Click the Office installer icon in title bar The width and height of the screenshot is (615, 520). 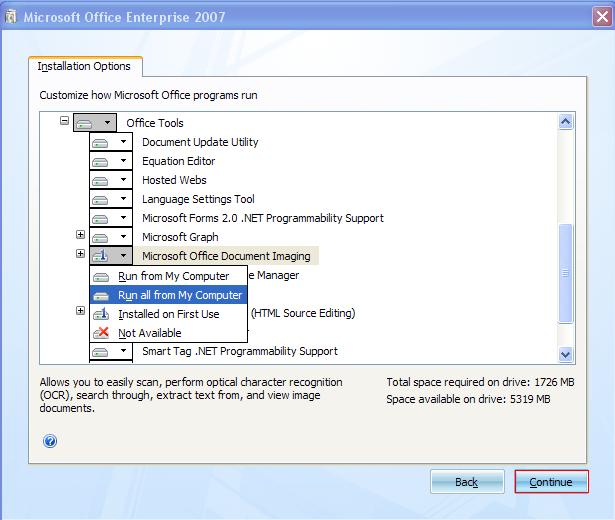click(x=11, y=16)
